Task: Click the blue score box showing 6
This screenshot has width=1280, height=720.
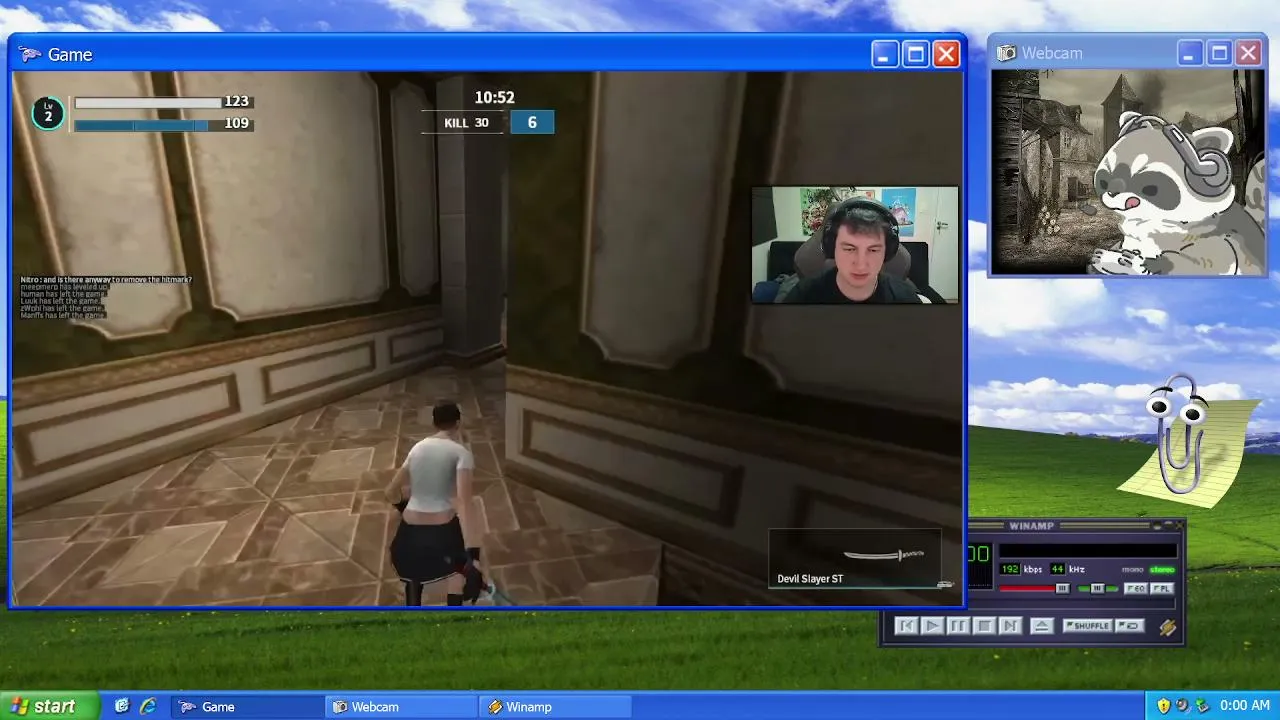Action: tap(532, 122)
